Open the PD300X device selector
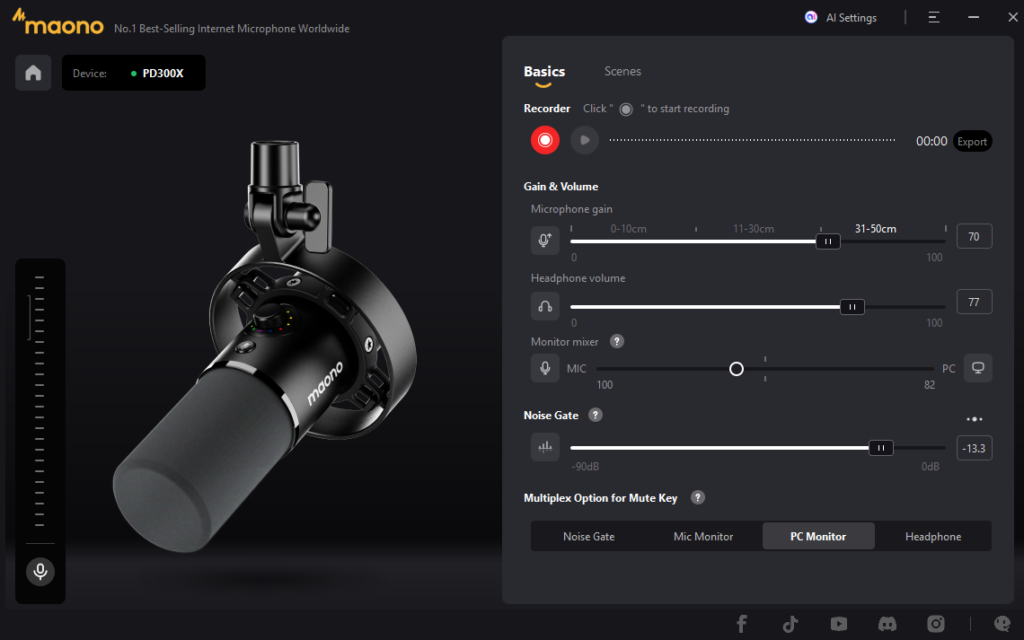The height and width of the screenshot is (640, 1024). (134, 73)
